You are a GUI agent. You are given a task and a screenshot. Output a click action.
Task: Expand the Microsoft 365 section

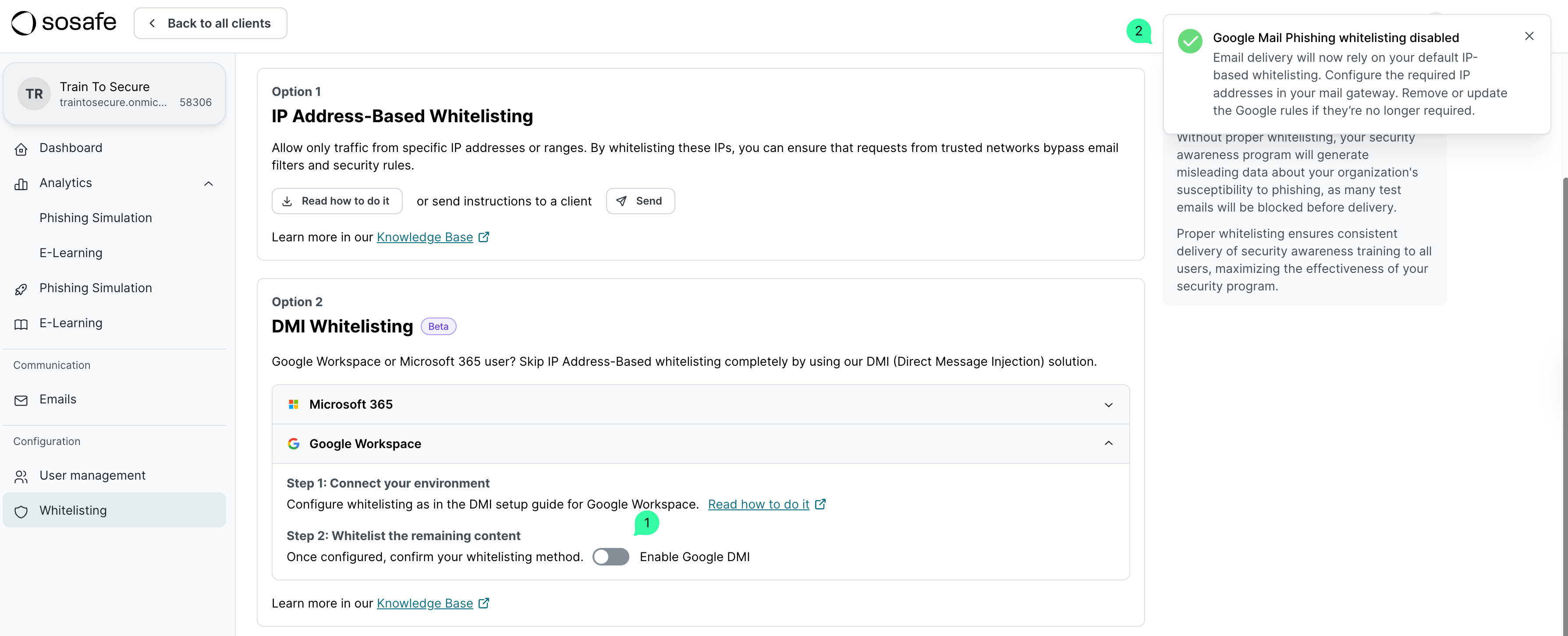(x=1108, y=405)
